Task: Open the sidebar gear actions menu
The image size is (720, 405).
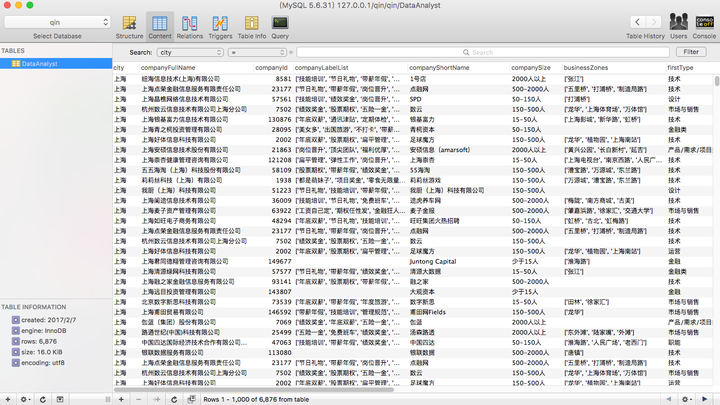Action: pos(26,399)
